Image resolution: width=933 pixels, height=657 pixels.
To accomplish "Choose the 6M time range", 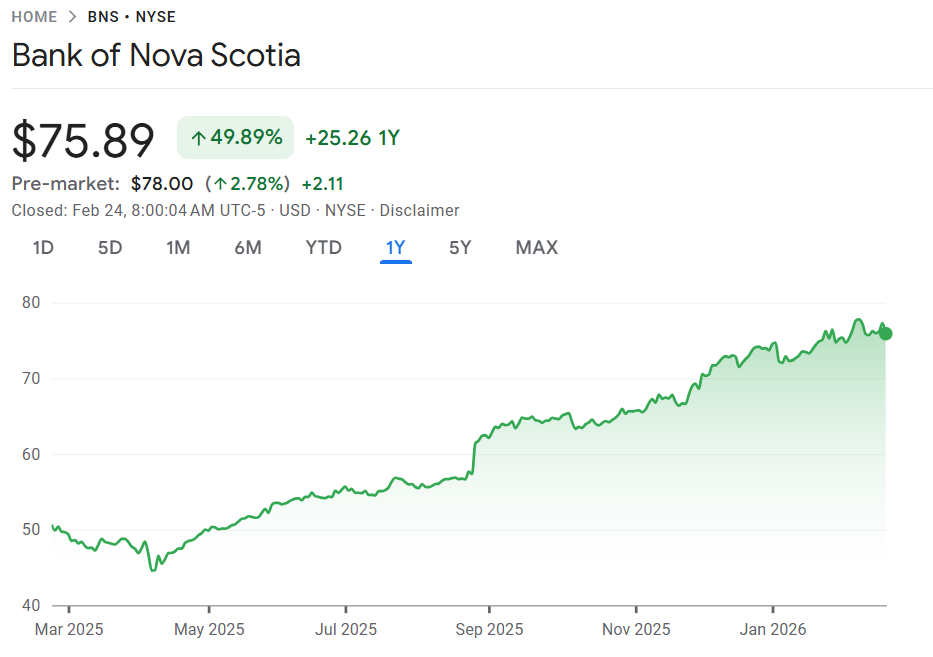I will click(248, 248).
